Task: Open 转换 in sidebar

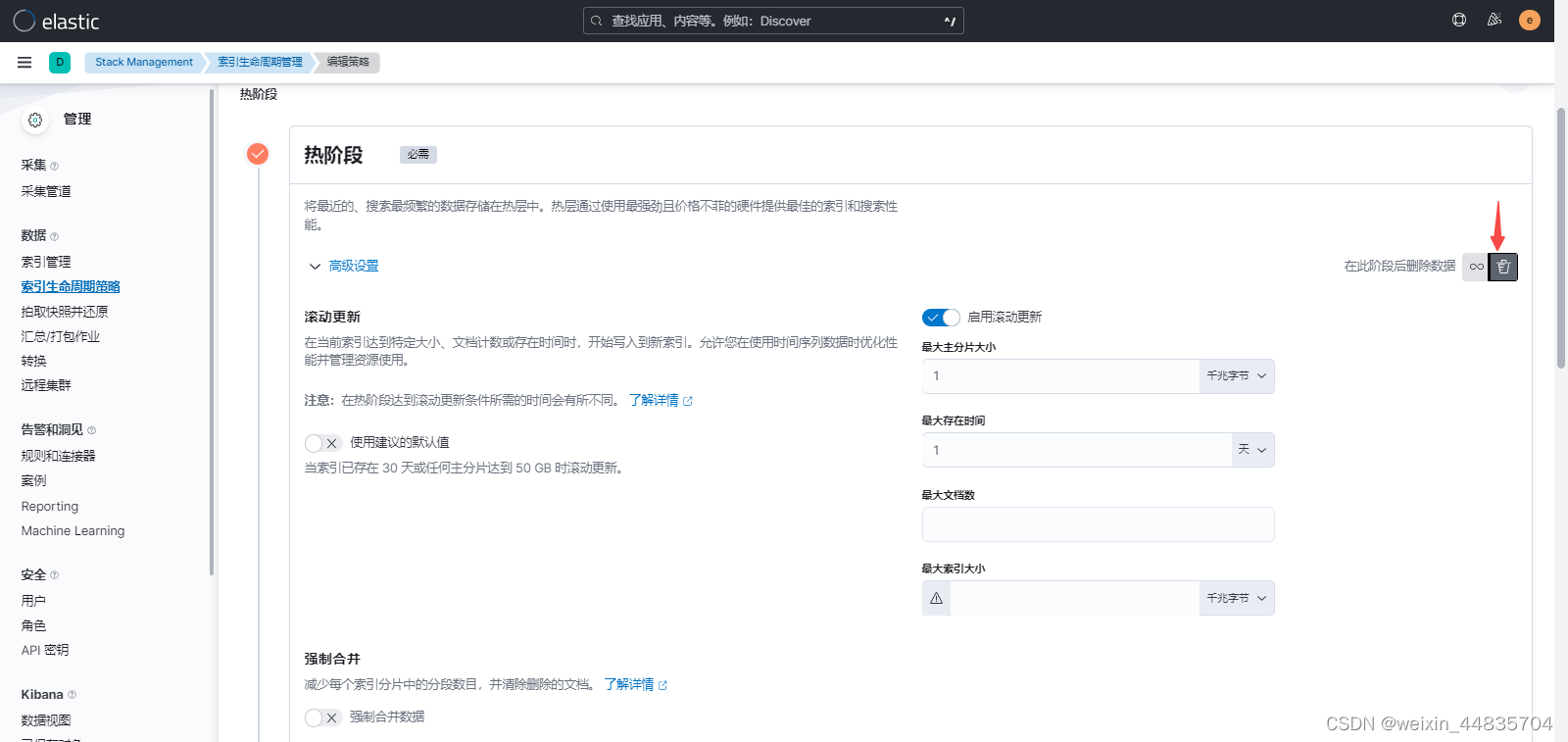Action: point(34,361)
